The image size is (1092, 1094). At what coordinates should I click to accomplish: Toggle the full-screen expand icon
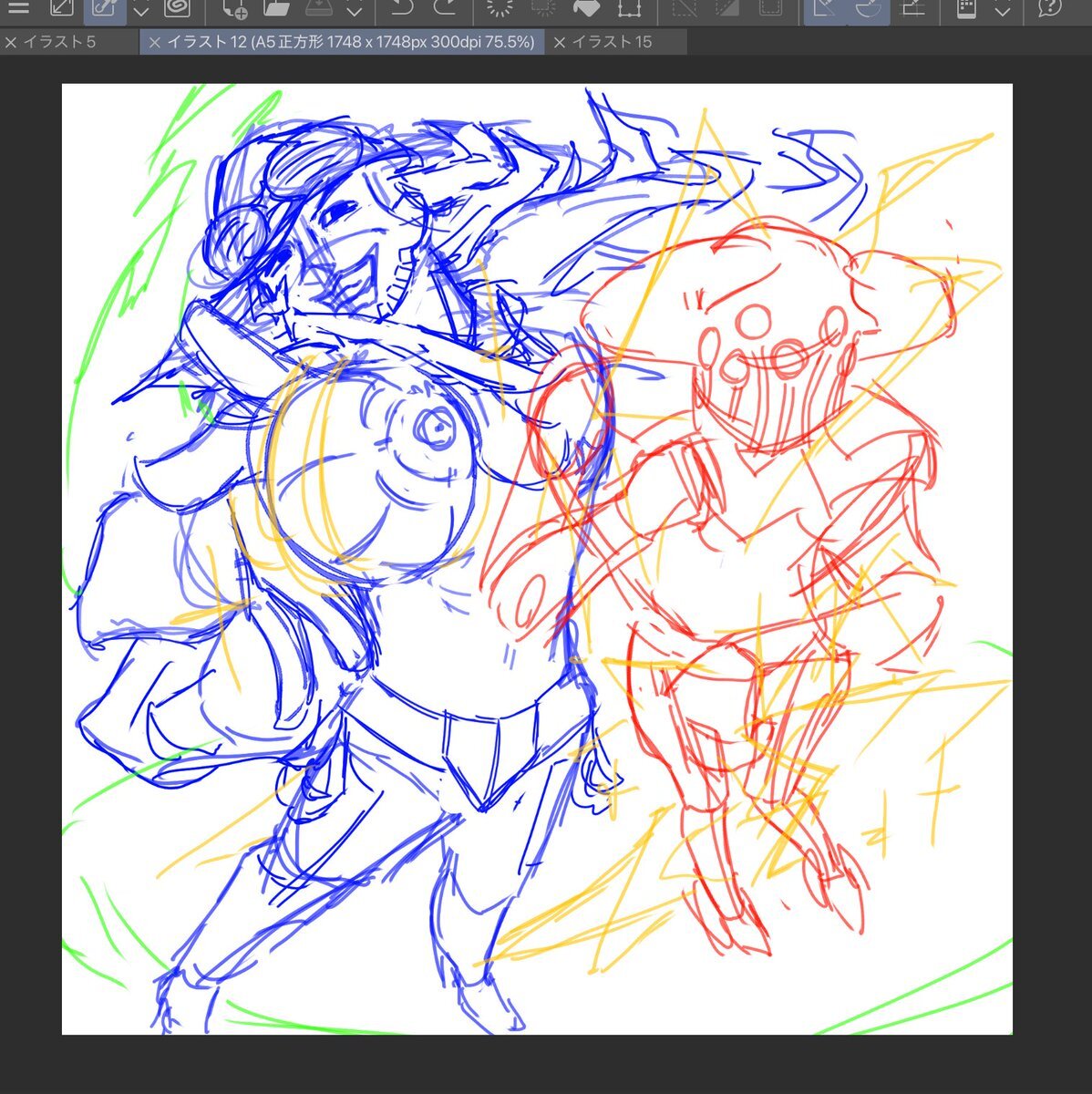pos(61,8)
